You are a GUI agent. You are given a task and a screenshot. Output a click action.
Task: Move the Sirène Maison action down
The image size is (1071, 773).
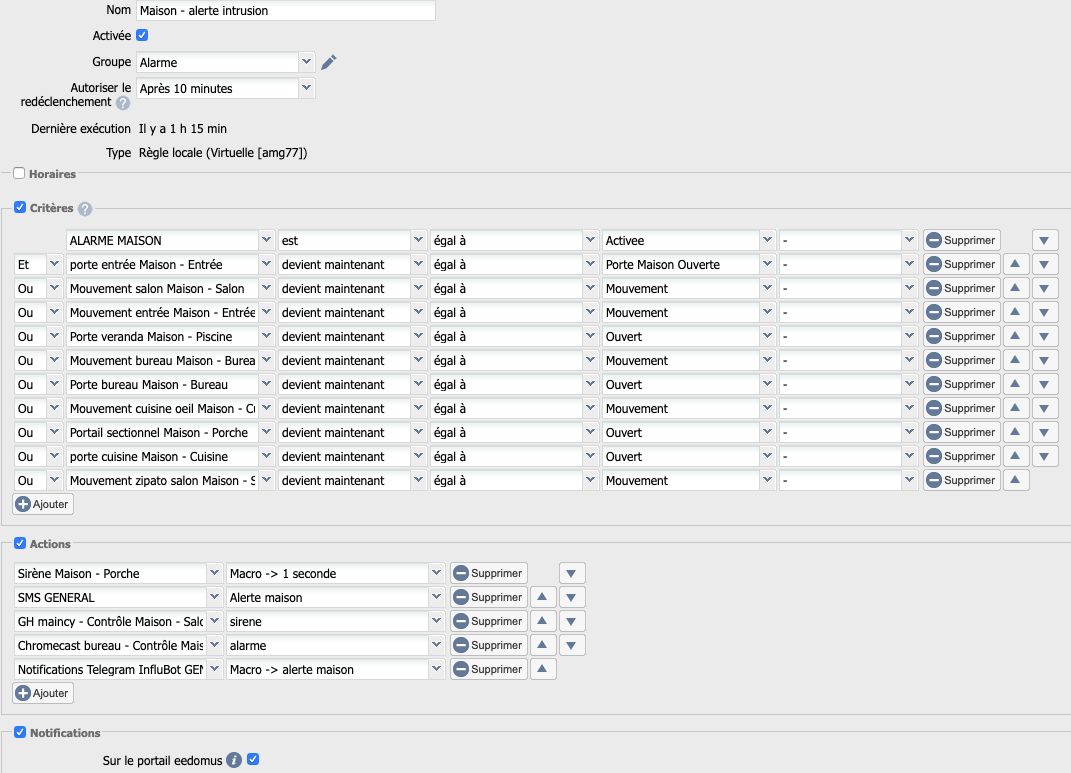[572, 573]
